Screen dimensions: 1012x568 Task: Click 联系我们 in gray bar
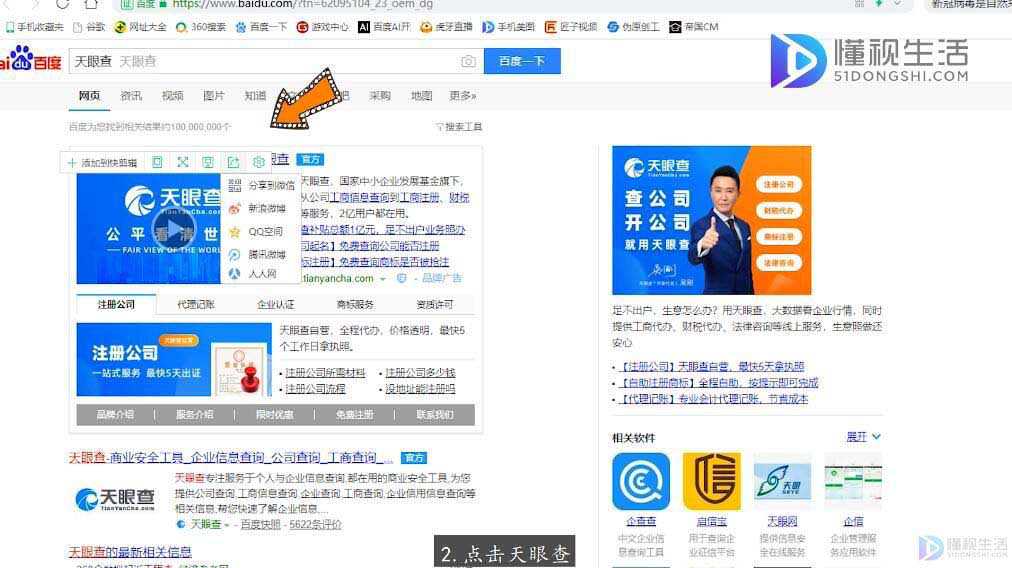click(435, 414)
